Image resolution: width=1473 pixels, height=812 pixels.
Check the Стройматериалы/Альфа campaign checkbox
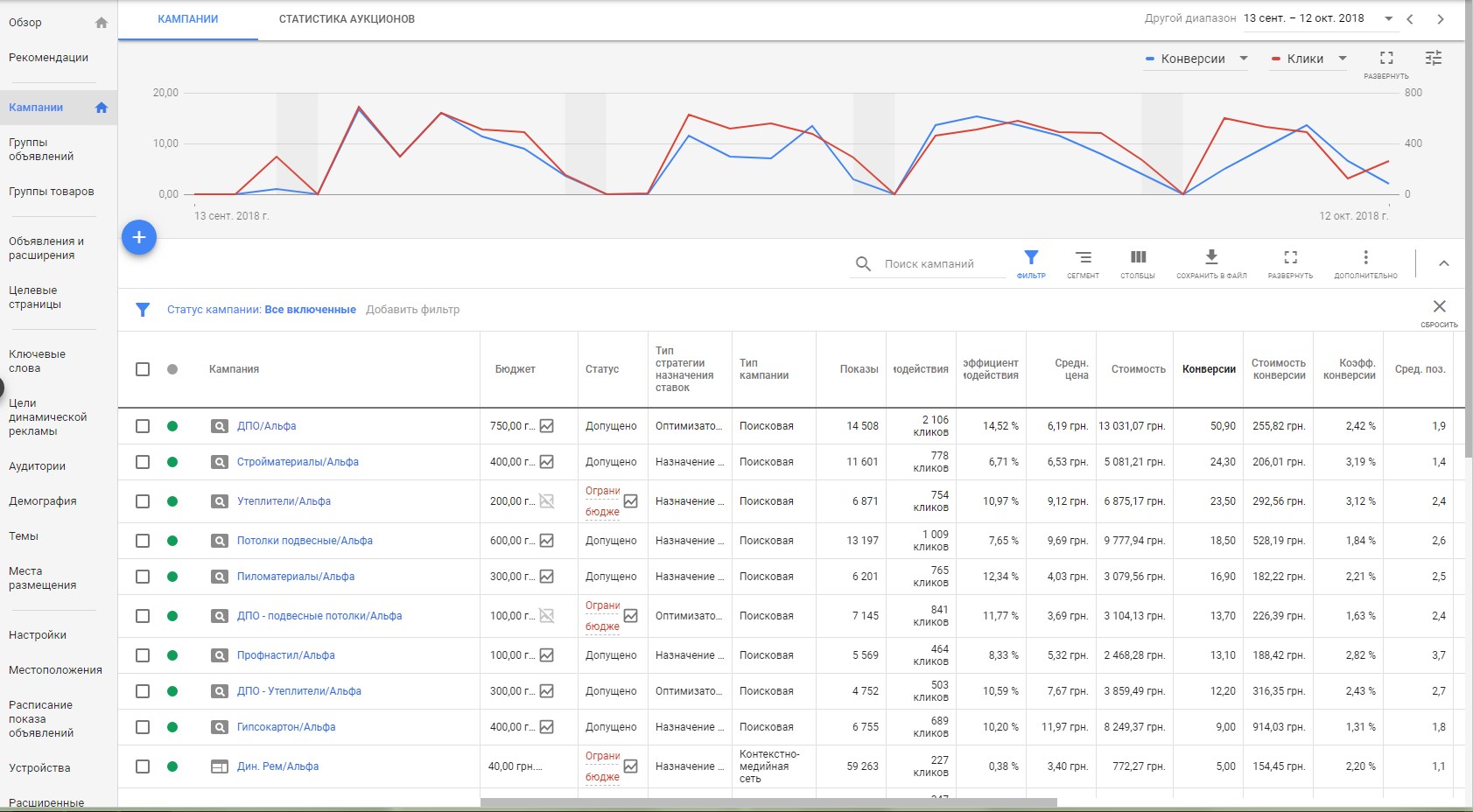point(143,462)
